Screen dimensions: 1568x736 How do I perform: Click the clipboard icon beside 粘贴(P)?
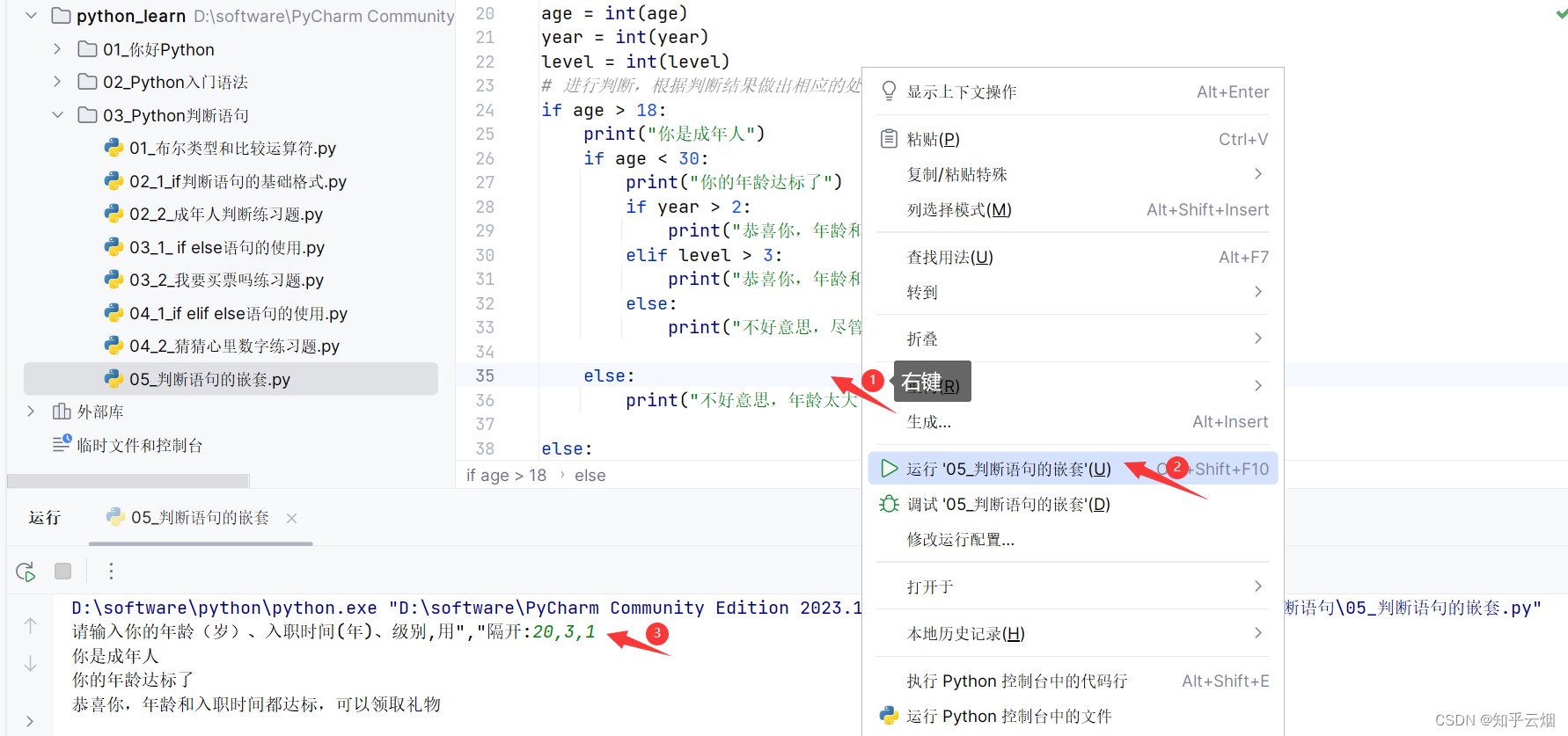point(889,139)
